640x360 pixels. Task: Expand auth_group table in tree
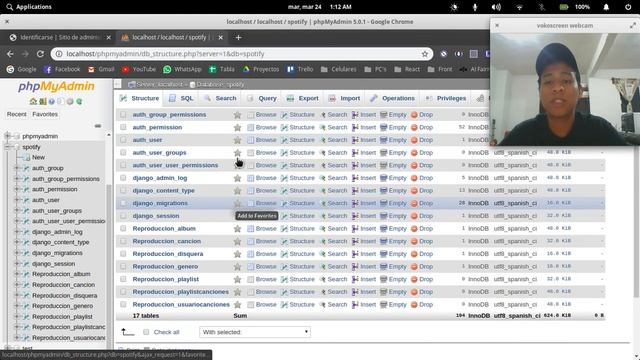(x=17, y=168)
